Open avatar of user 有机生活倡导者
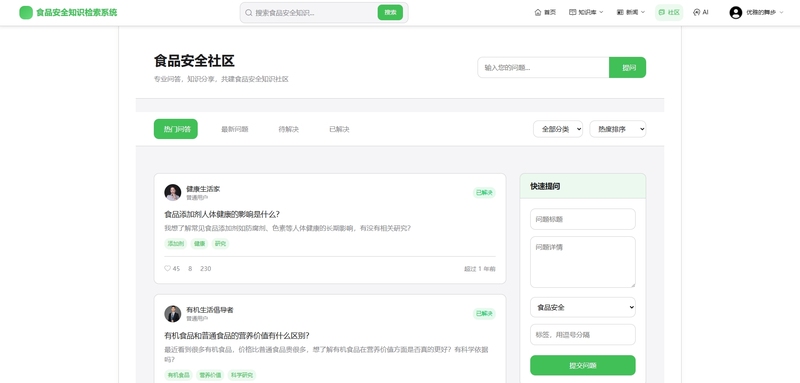This screenshot has width=800, height=383. point(172,314)
